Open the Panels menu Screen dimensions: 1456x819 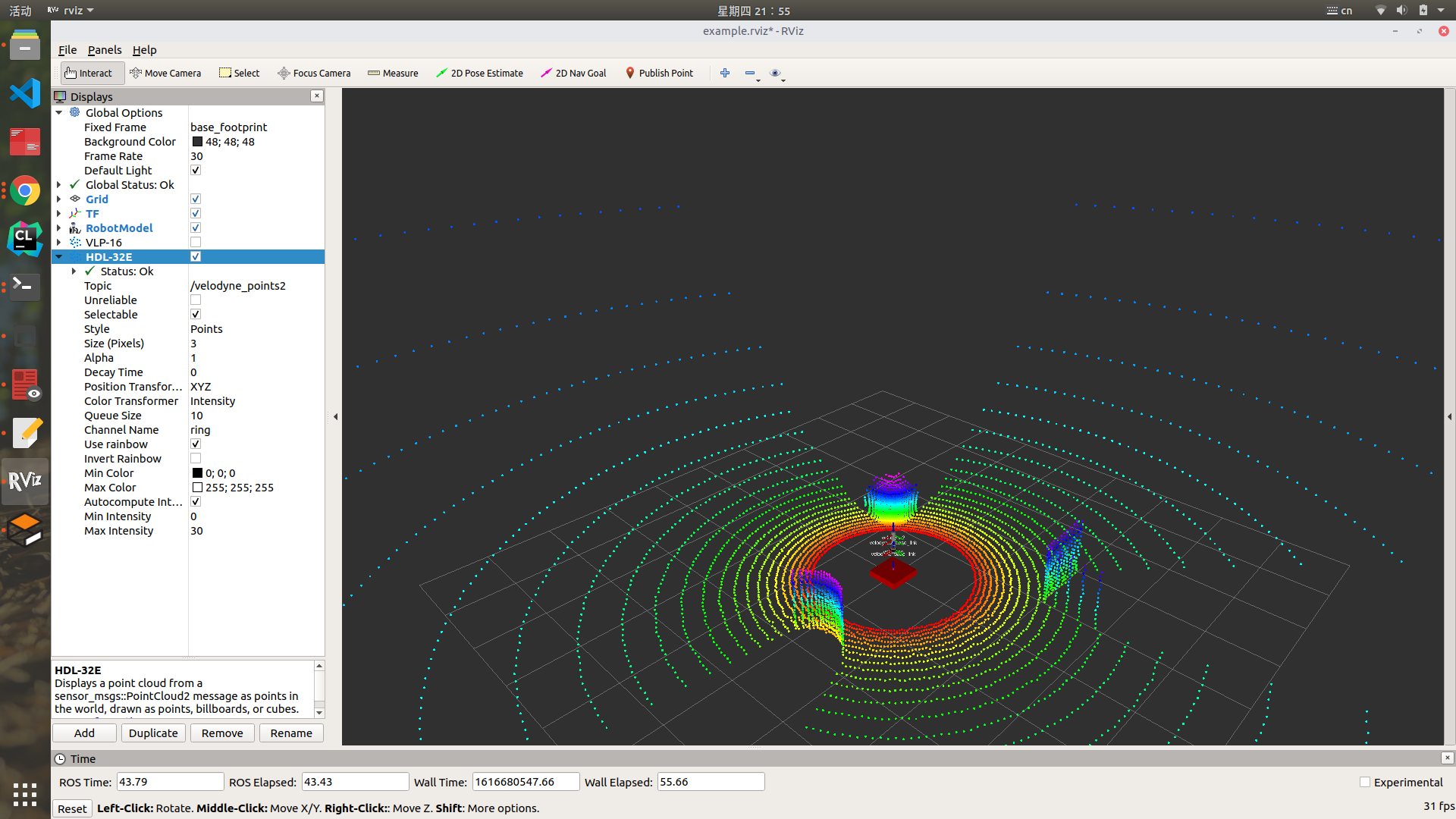[104, 50]
